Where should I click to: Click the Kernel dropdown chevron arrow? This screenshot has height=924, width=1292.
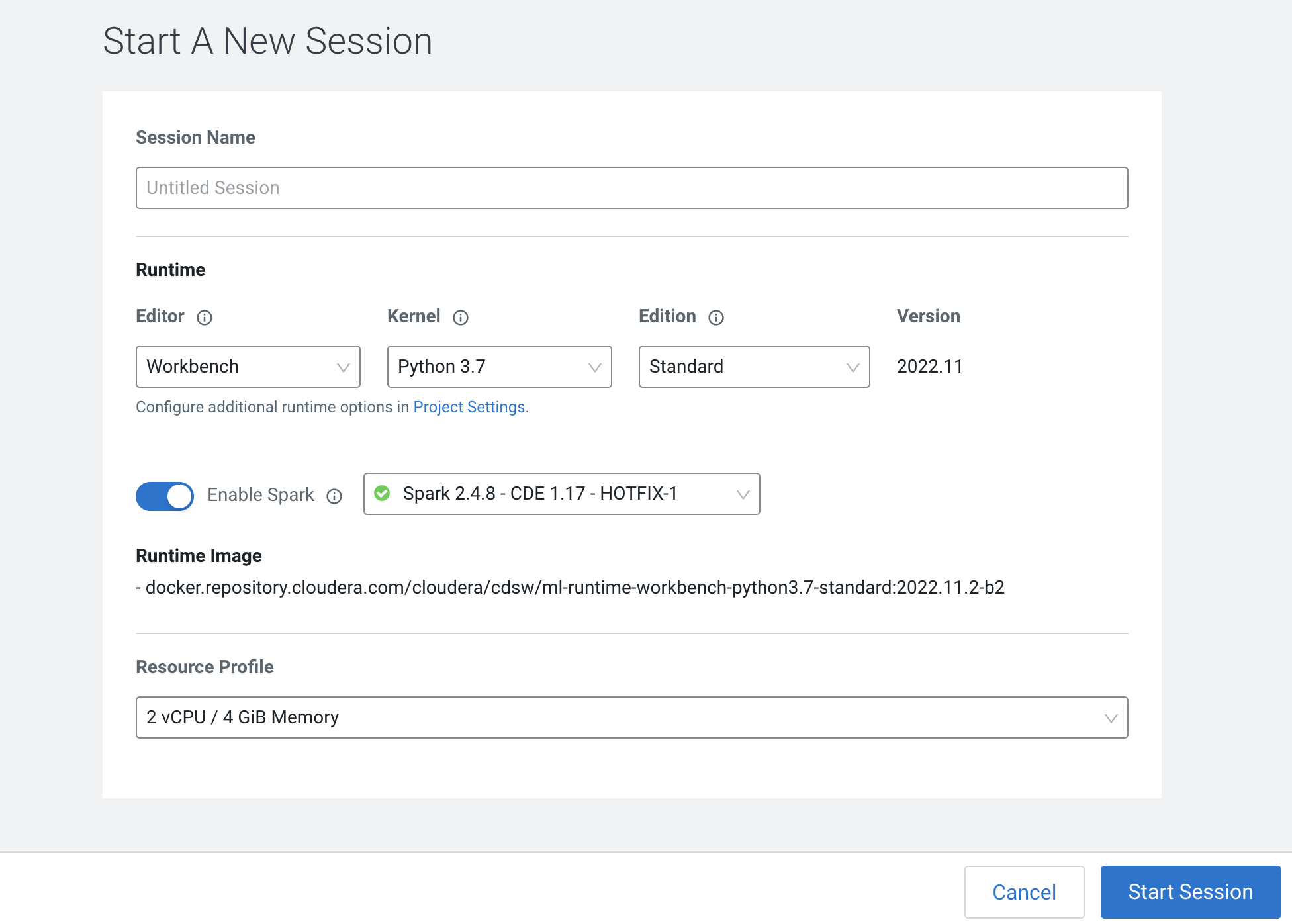click(594, 367)
